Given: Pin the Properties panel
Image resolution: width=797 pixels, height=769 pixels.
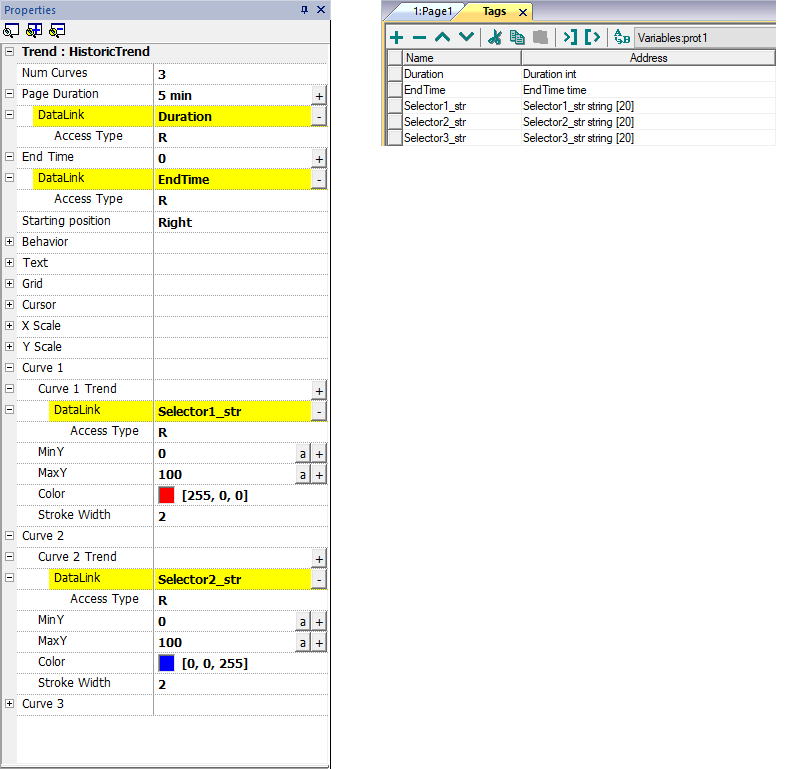Looking at the screenshot, I should 305,9.
